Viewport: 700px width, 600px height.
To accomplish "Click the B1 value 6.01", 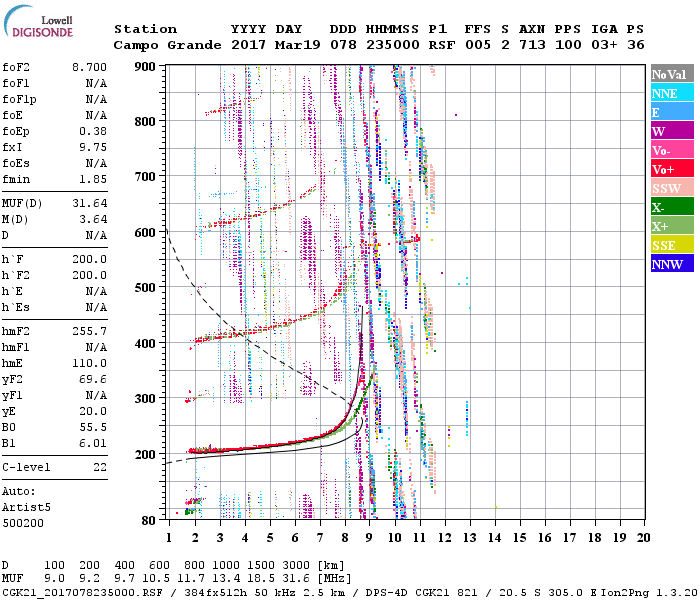I will point(93,443).
